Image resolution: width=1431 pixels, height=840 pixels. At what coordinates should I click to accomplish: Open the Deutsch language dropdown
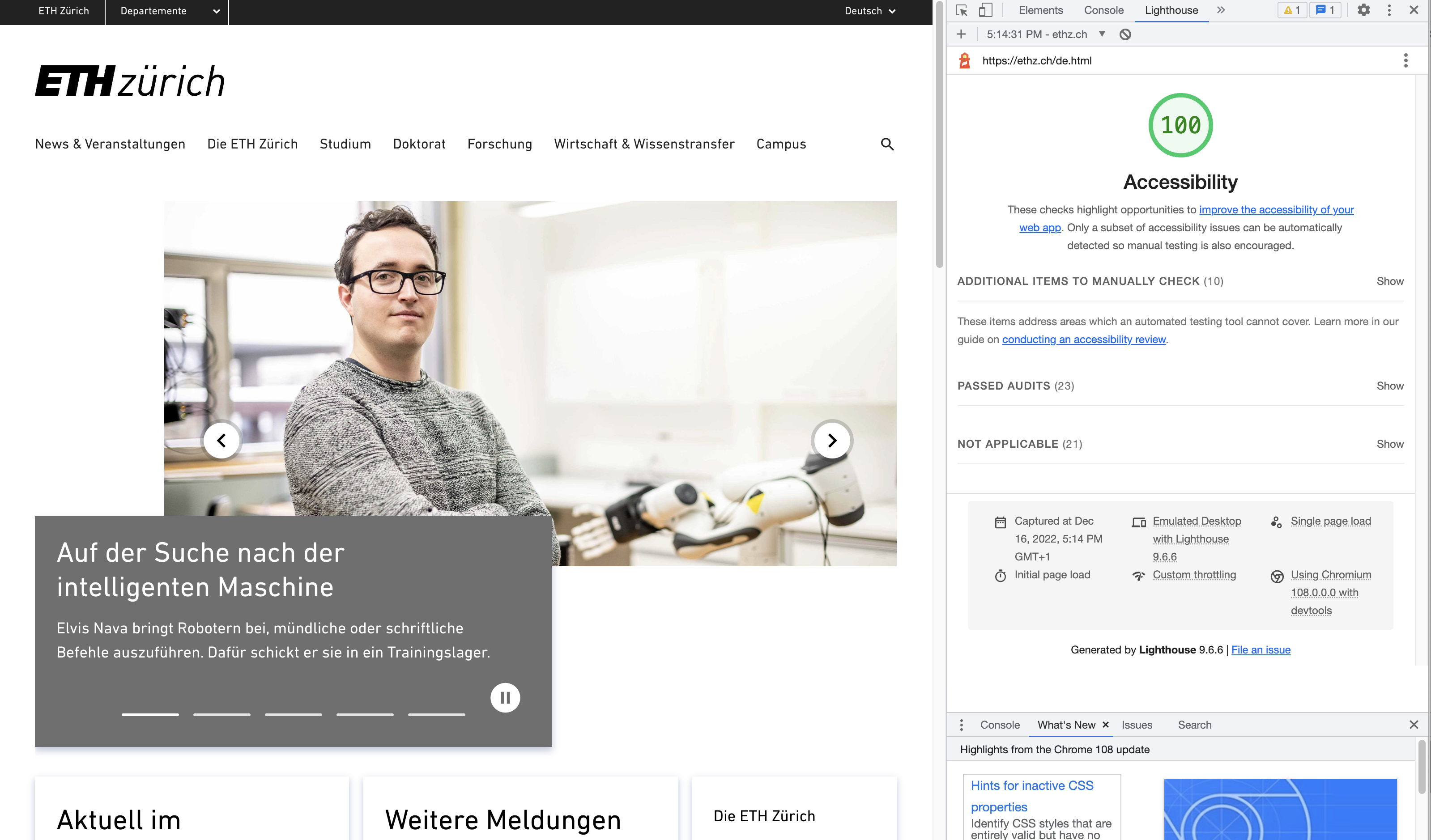tap(870, 11)
